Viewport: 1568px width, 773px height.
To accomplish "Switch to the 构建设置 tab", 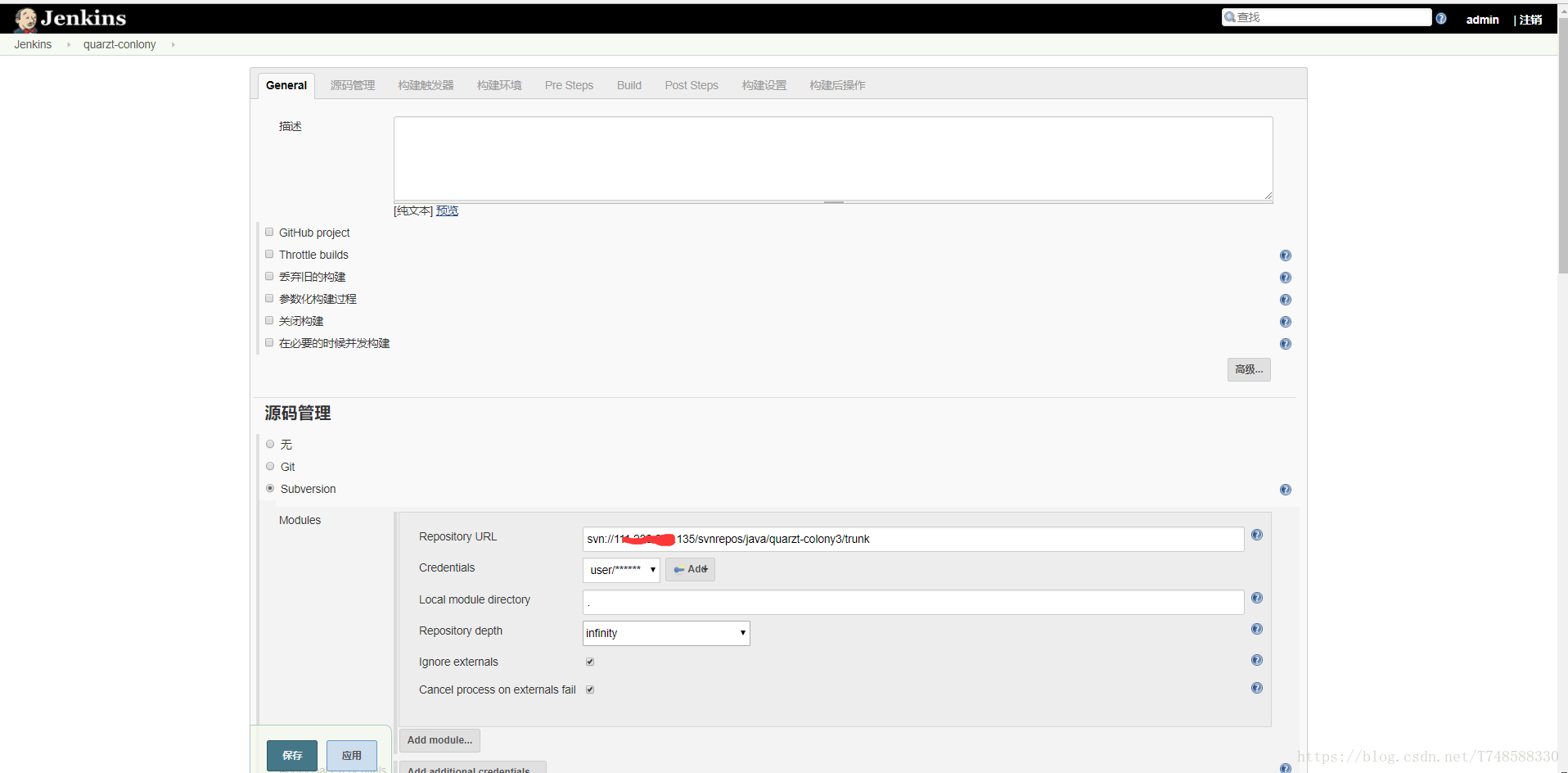I will (764, 85).
